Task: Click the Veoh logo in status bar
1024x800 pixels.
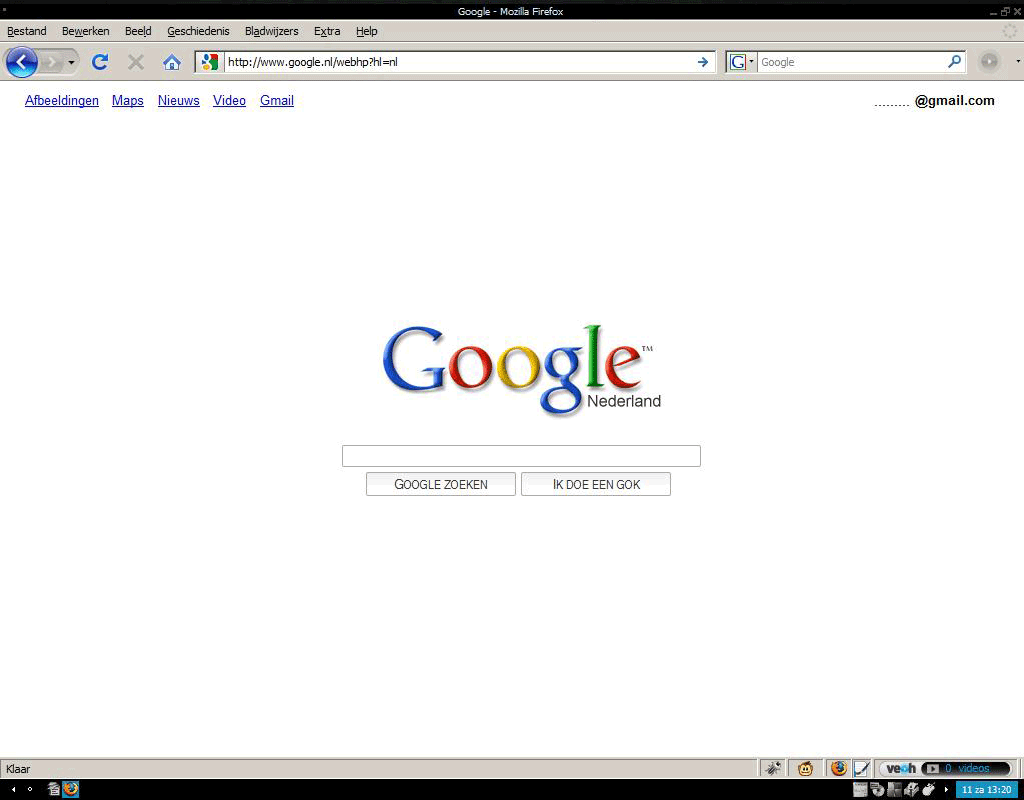Action: coord(901,769)
